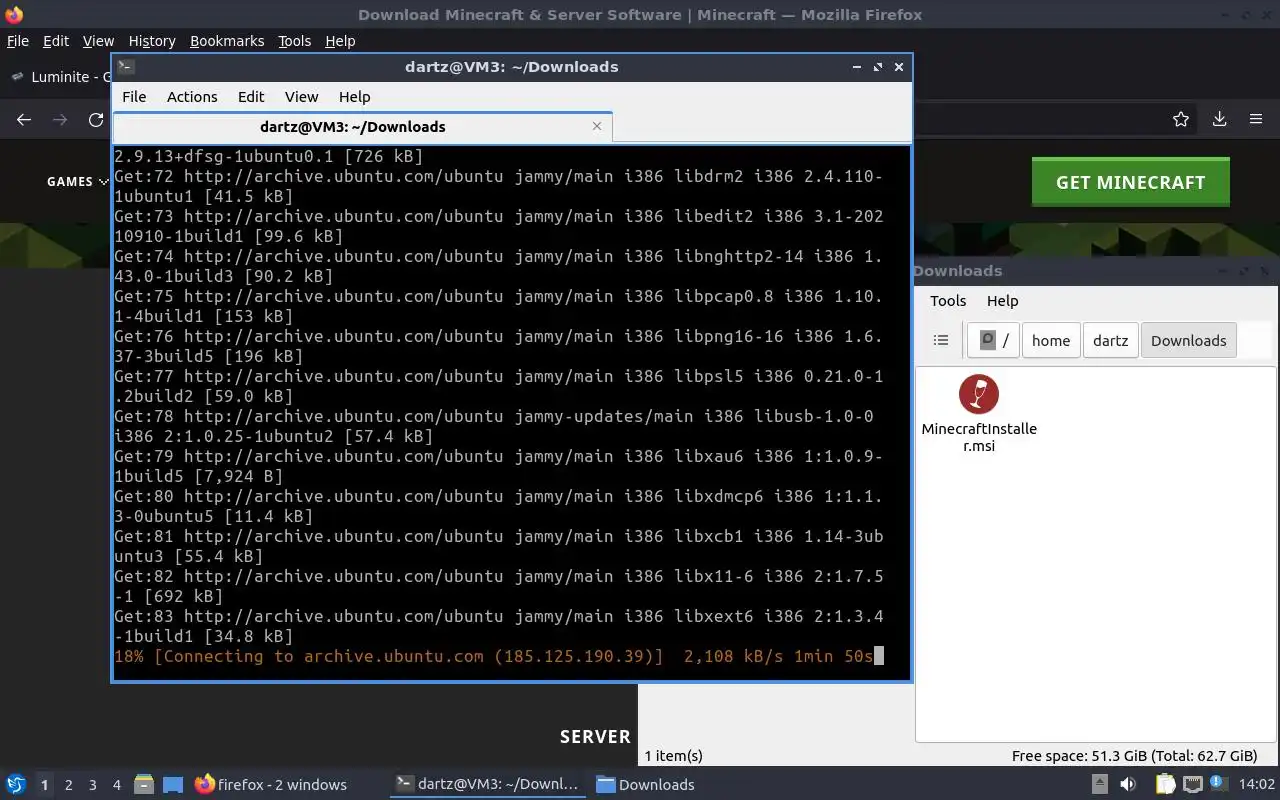This screenshot has height=800, width=1280.
Task: Open the Bookmarks menu in Firefox
Action: click(227, 41)
